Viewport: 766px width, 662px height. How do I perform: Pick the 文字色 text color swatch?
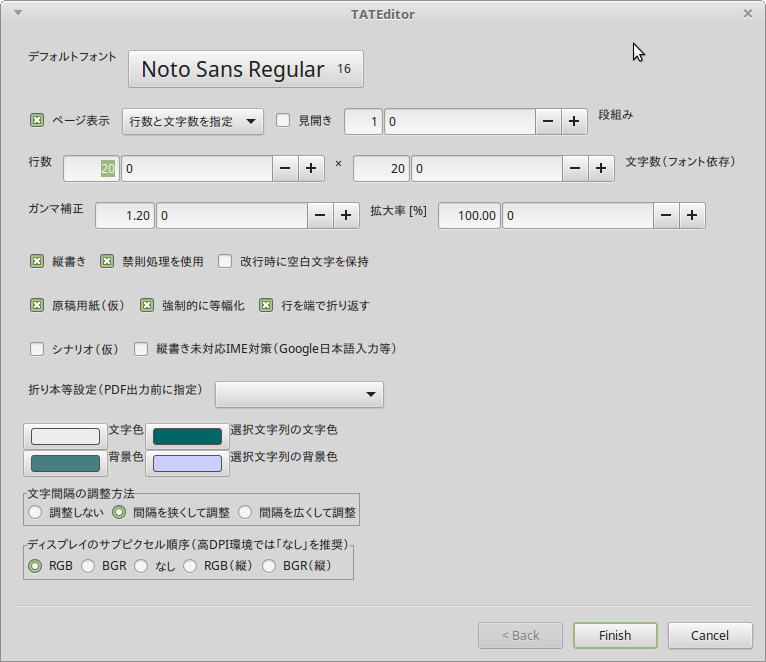point(65,436)
